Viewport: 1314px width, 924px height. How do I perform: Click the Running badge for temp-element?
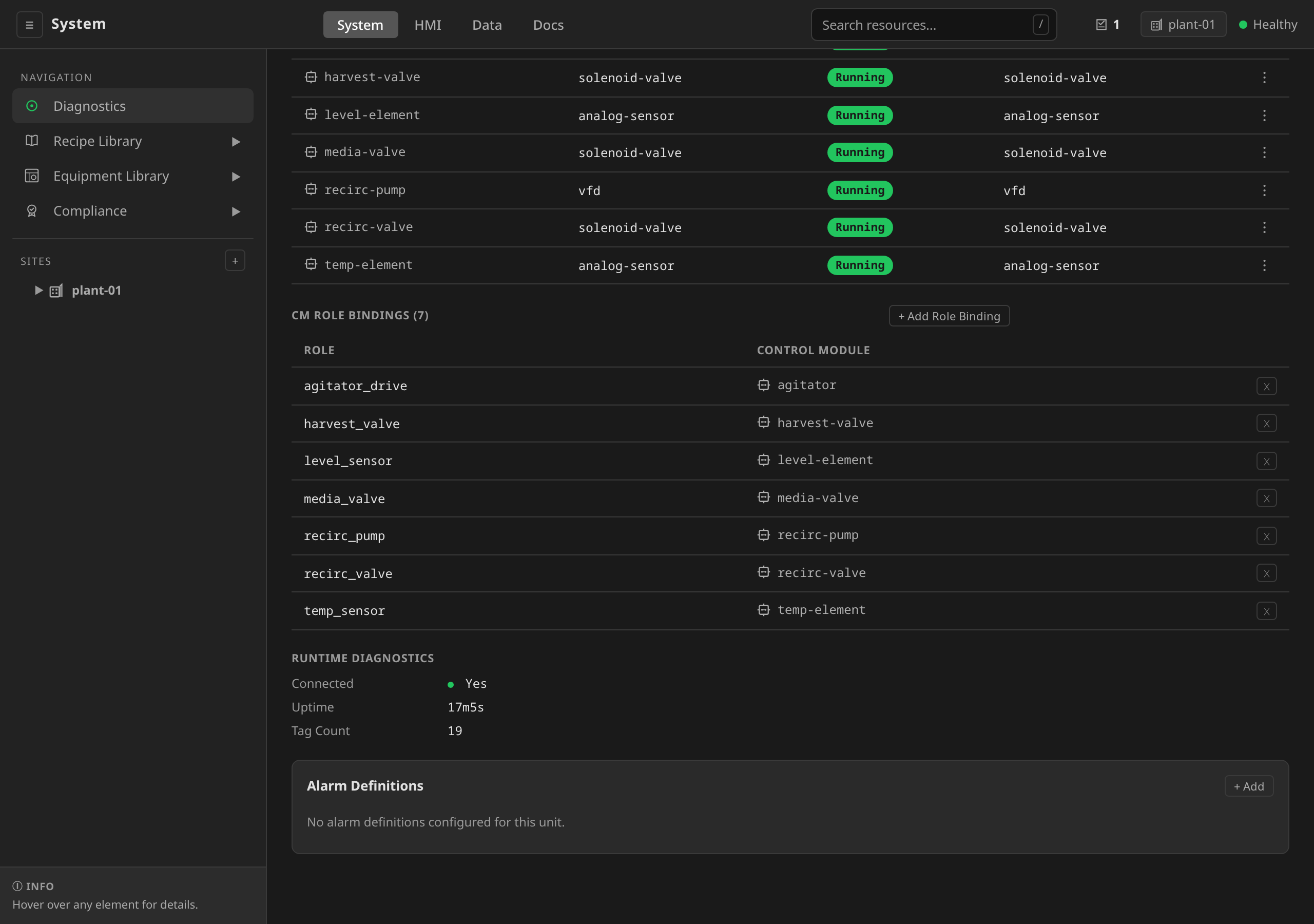[860, 265]
